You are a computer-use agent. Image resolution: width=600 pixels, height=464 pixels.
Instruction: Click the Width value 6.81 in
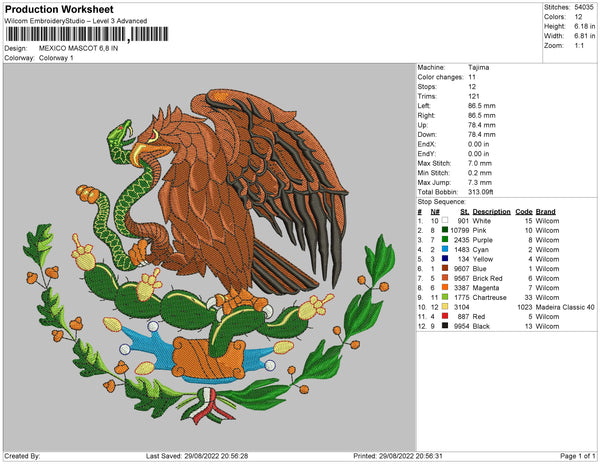[x=584, y=36]
